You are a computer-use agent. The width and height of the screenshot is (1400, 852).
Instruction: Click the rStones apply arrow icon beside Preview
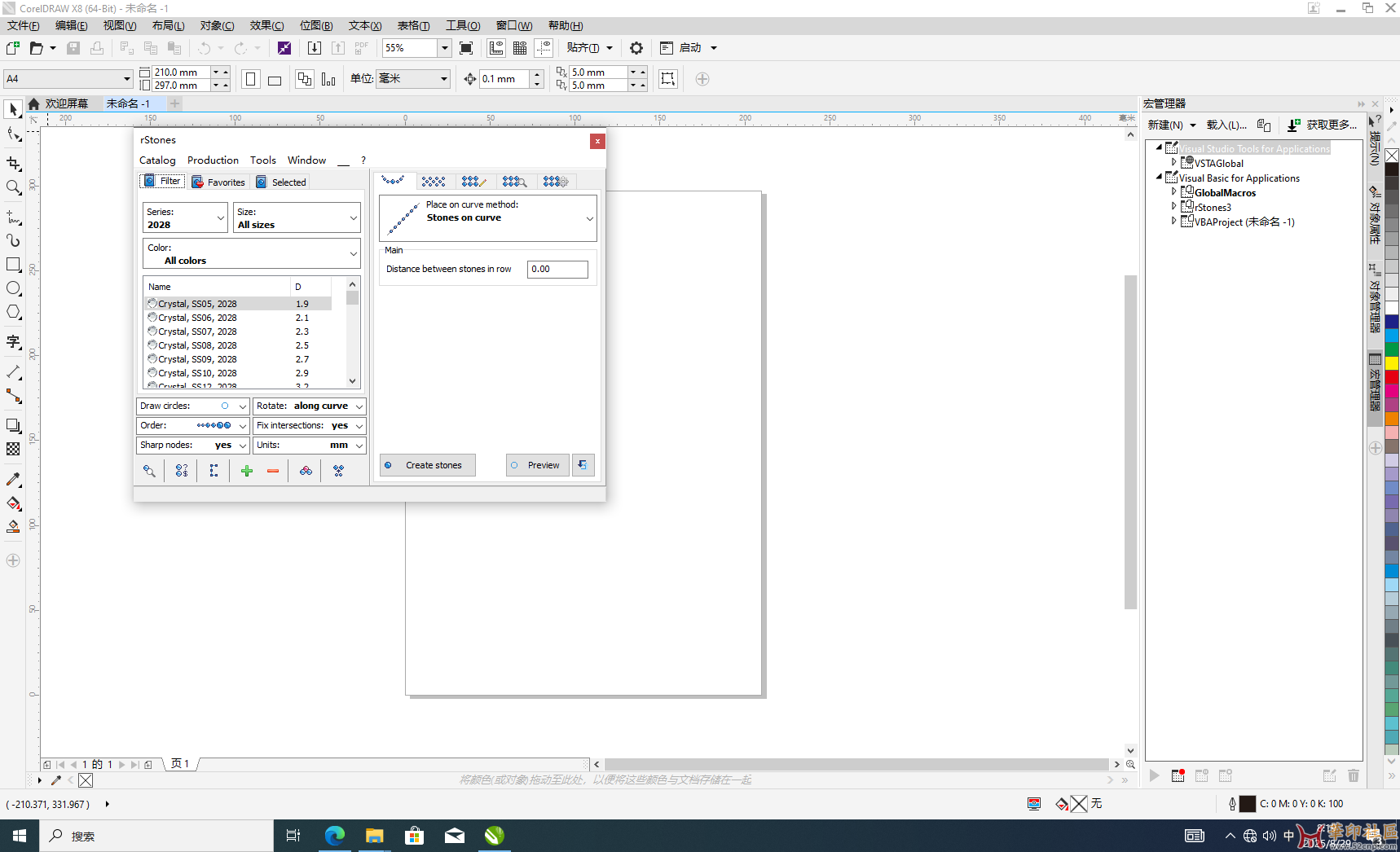[583, 465]
